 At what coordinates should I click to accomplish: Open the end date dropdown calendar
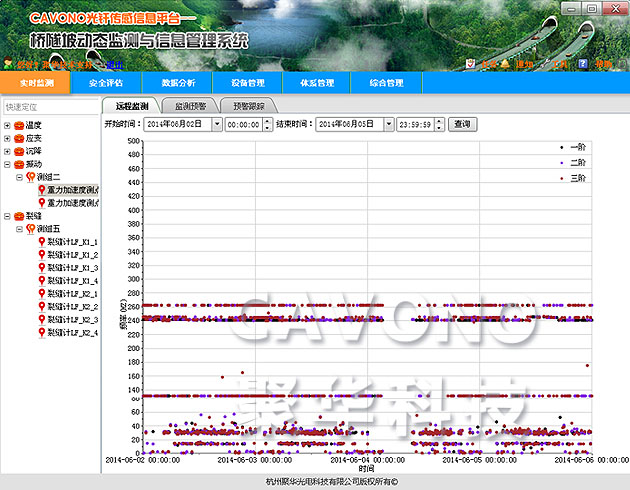[386, 124]
